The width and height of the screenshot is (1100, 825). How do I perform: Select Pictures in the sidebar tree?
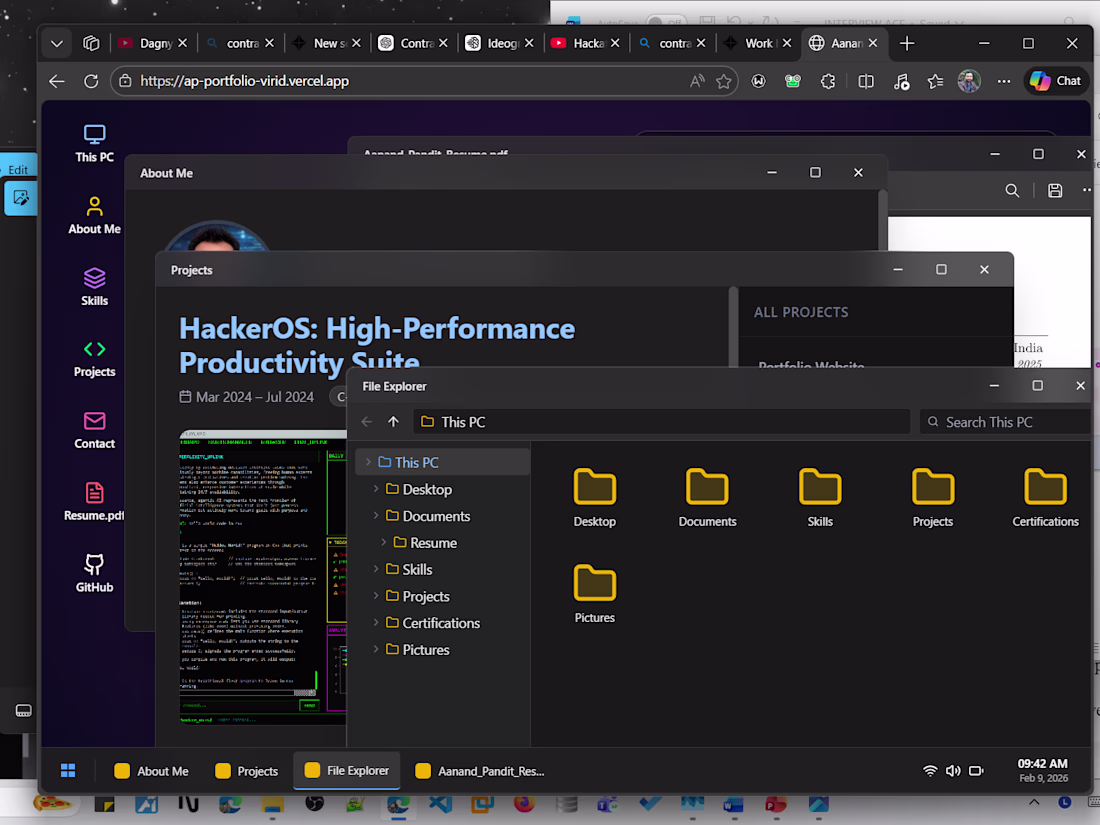tap(426, 650)
